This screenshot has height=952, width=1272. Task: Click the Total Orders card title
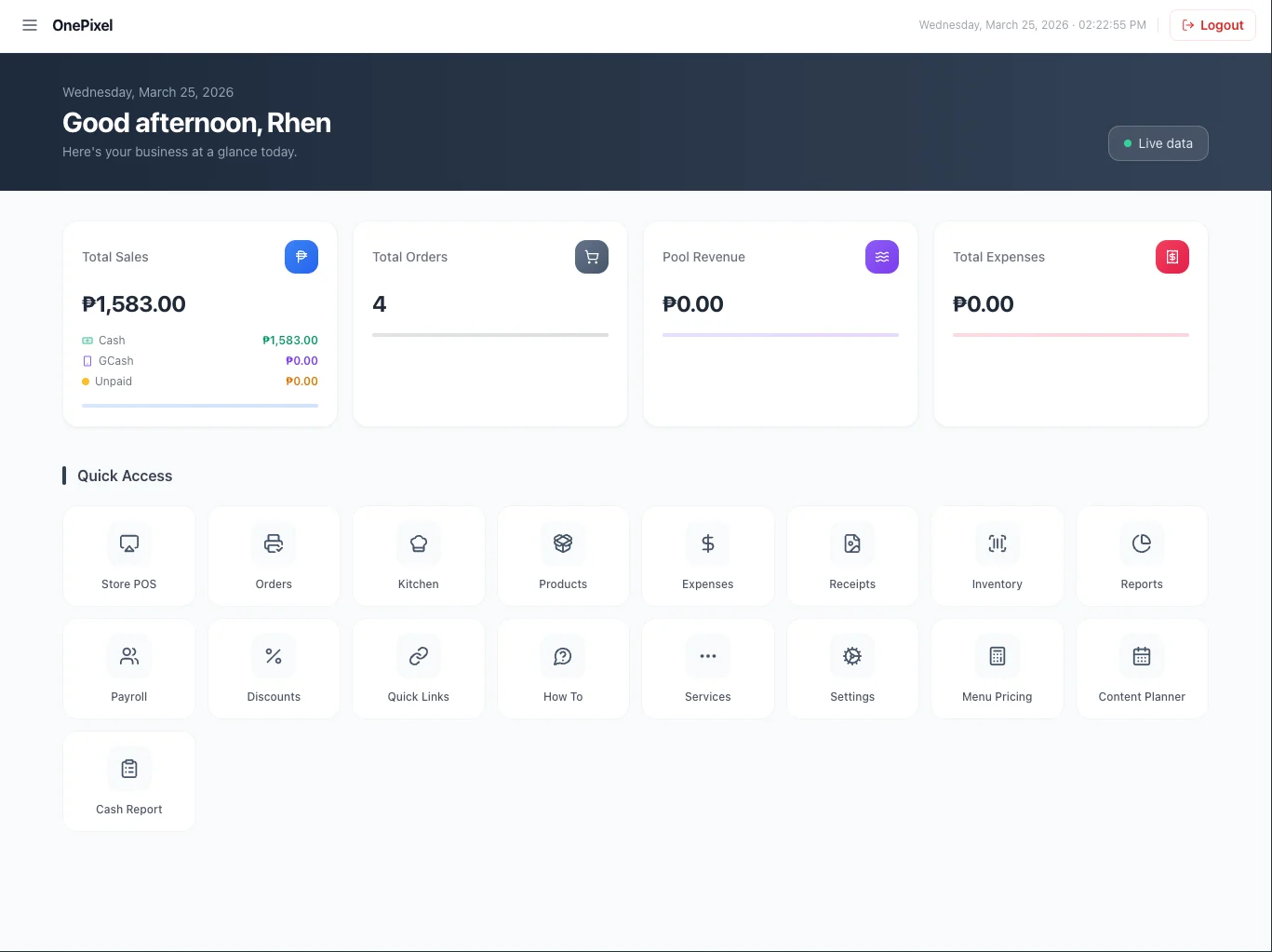[x=410, y=257]
